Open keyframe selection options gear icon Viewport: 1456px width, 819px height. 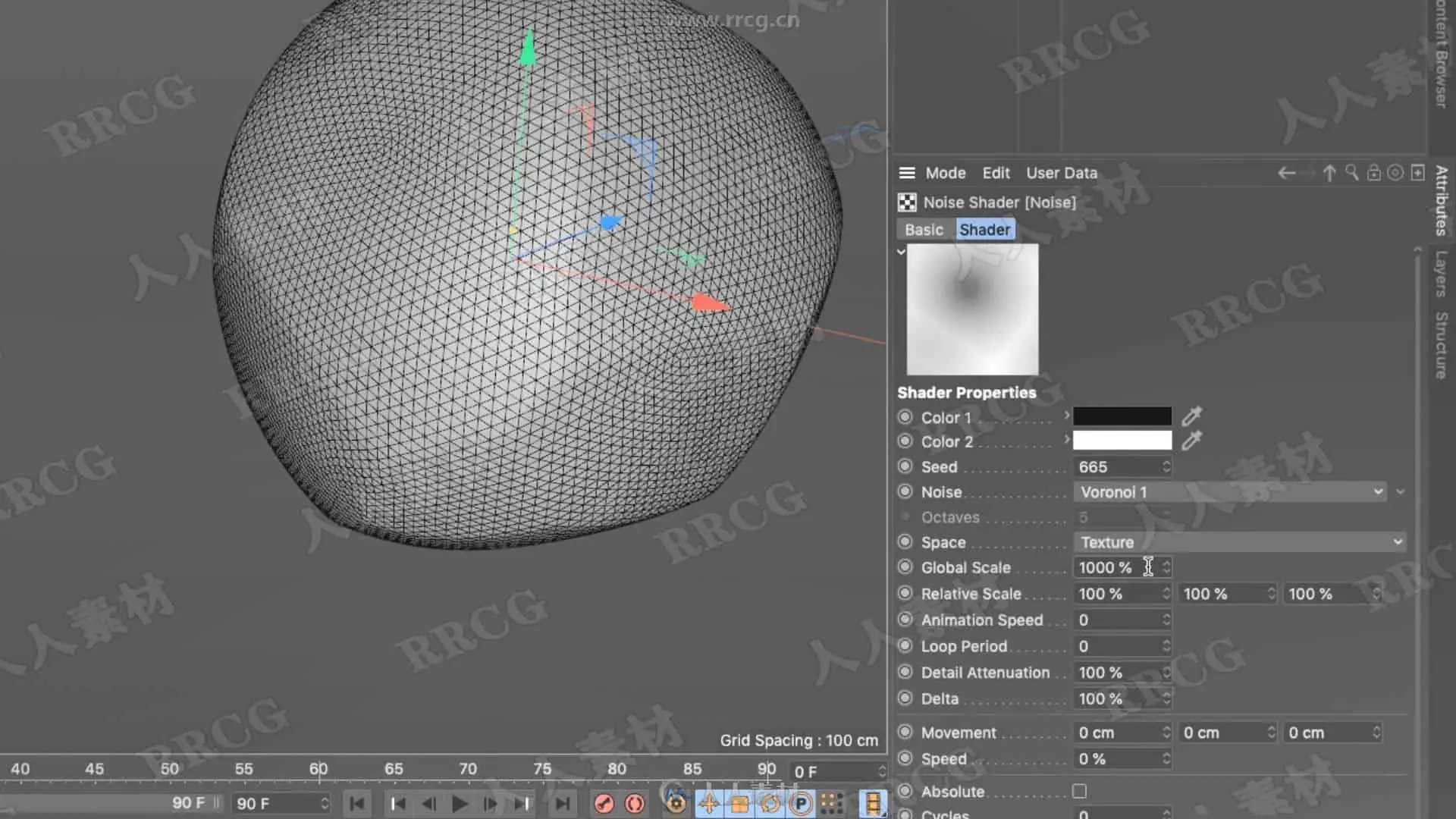pos(676,804)
